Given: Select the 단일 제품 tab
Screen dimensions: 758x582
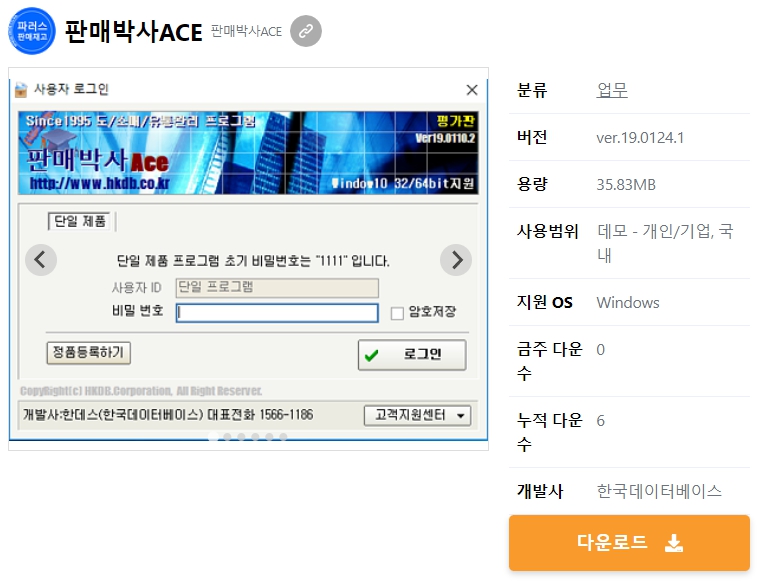Looking at the screenshot, I should point(79,221).
